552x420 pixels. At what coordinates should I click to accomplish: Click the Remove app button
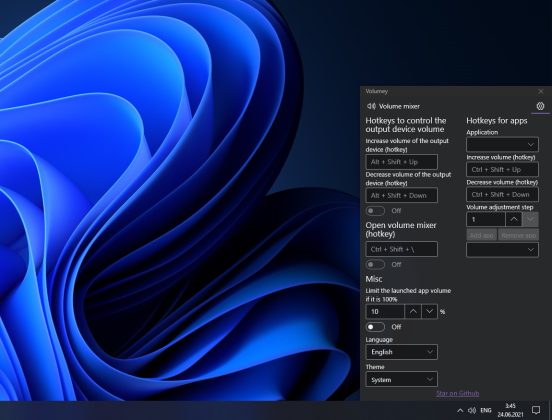[x=519, y=235]
